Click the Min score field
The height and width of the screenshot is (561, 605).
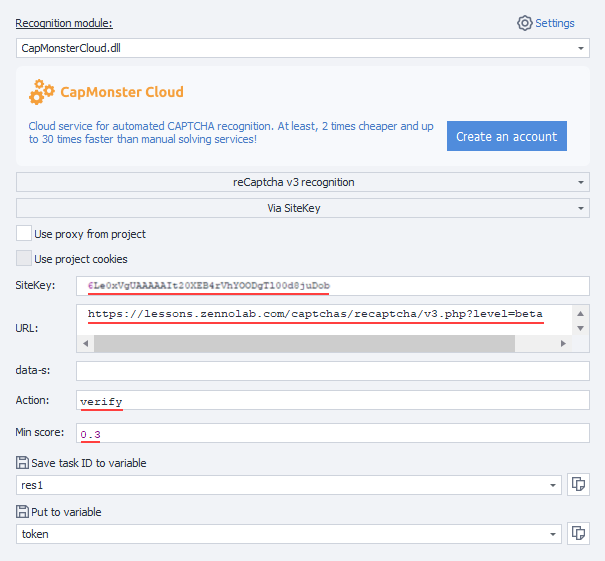332,433
